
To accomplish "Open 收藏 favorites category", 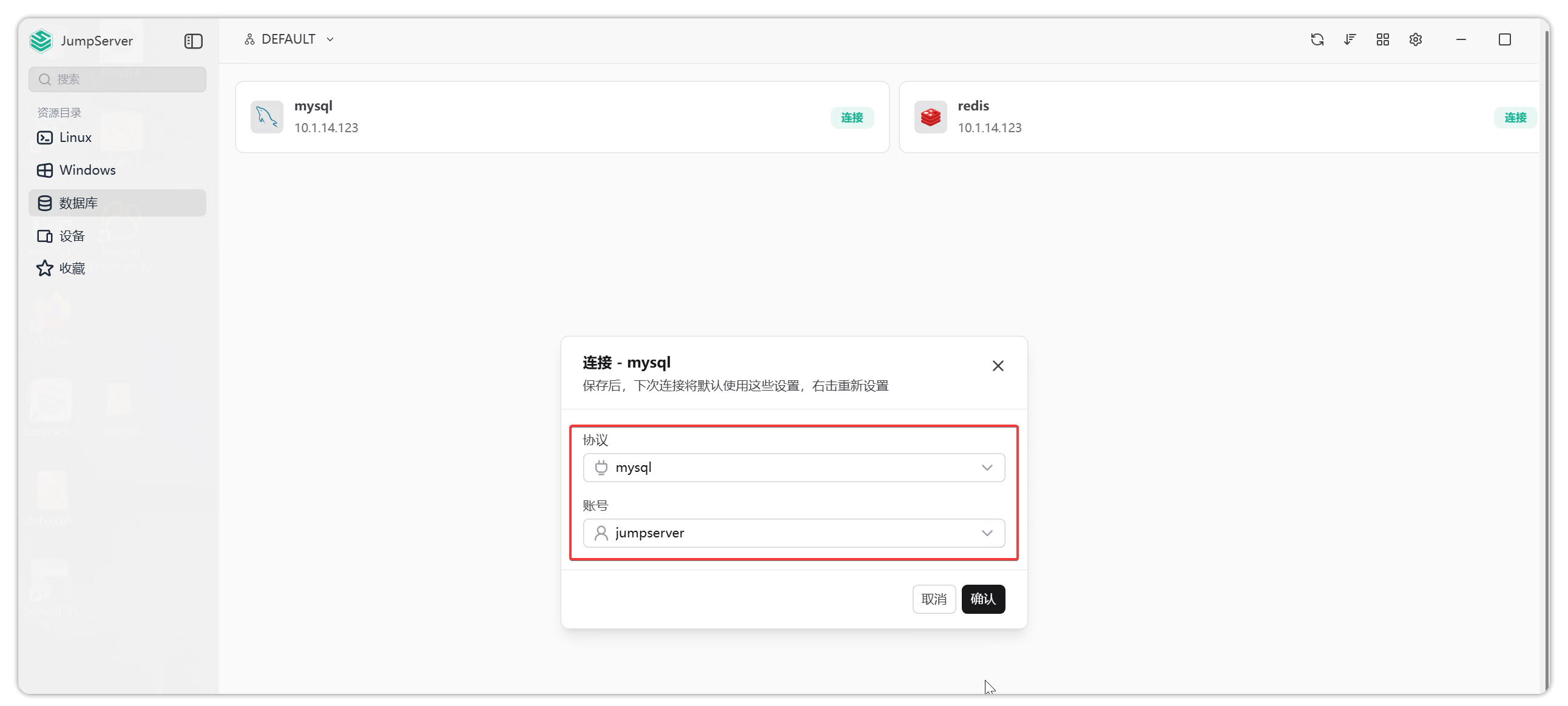I will click(x=72, y=269).
